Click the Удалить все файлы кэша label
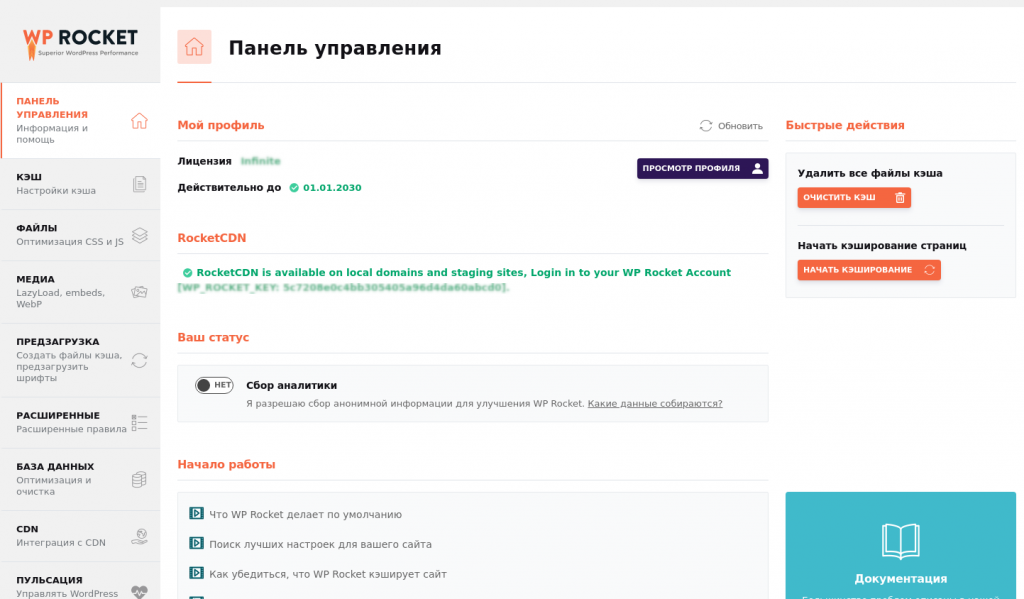This screenshot has height=599, width=1024. click(870, 173)
